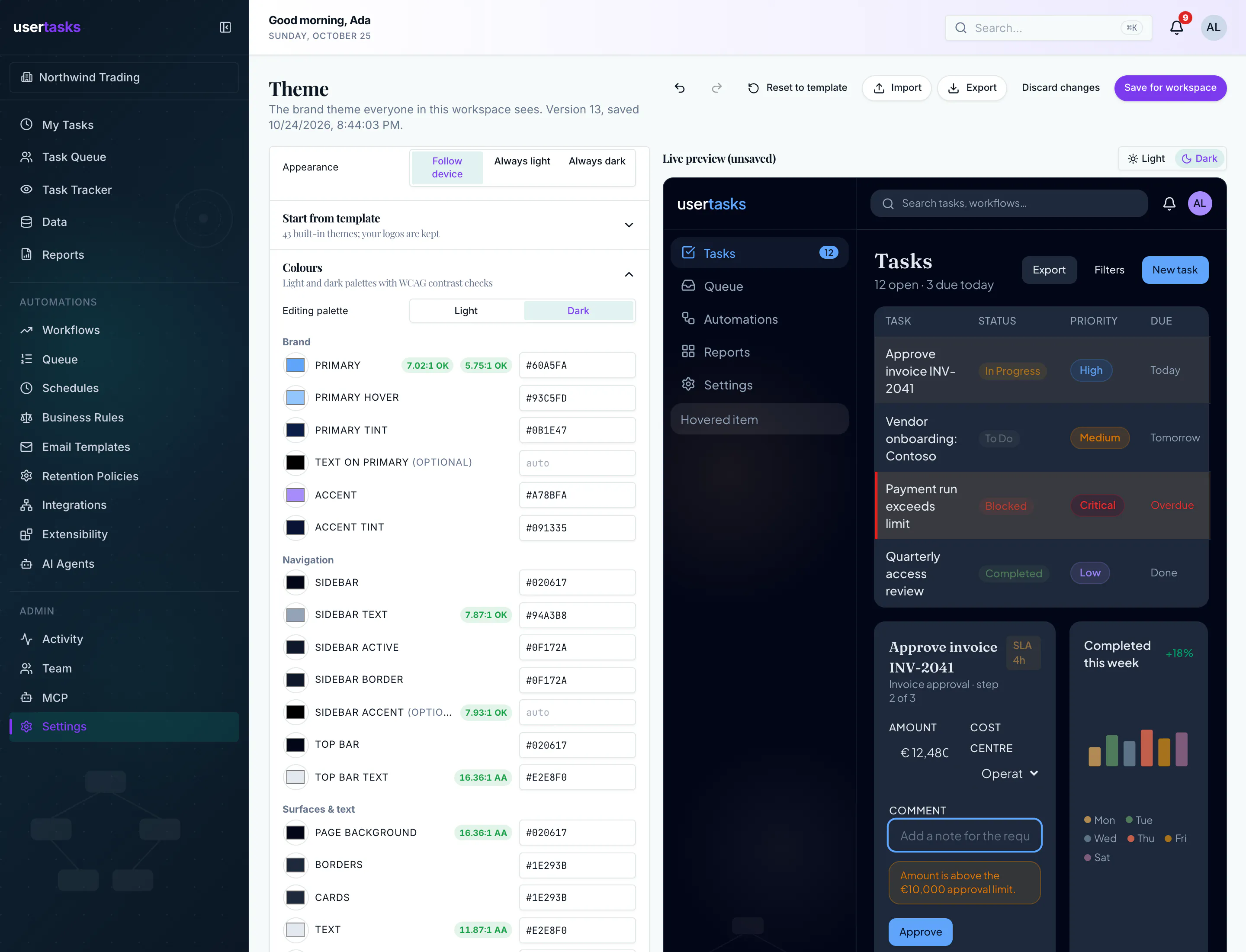Click the bell icon in the live preview
The image size is (1246, 952).
tap(1169, 203)
